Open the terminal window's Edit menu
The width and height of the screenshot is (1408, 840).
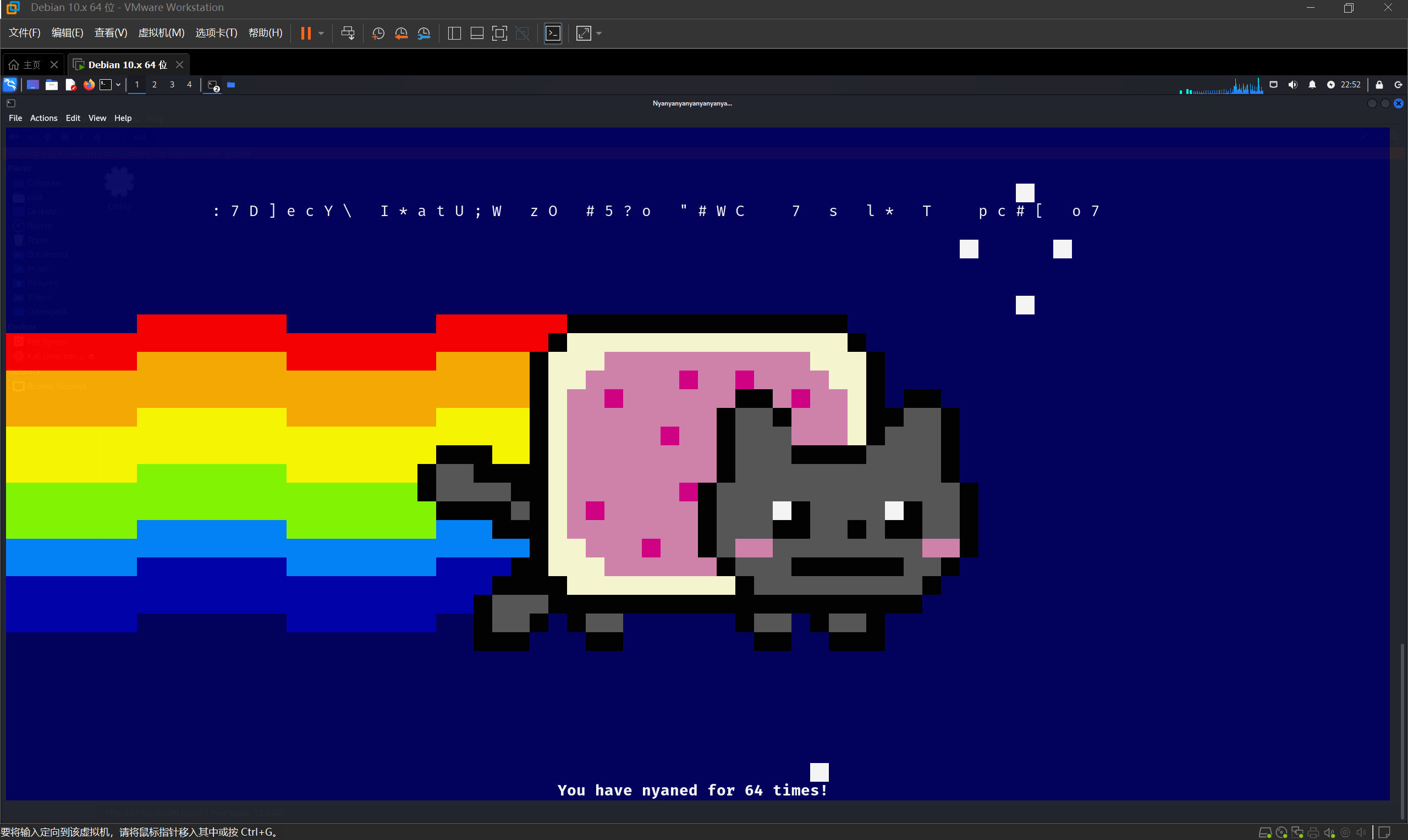pos(73,118)
